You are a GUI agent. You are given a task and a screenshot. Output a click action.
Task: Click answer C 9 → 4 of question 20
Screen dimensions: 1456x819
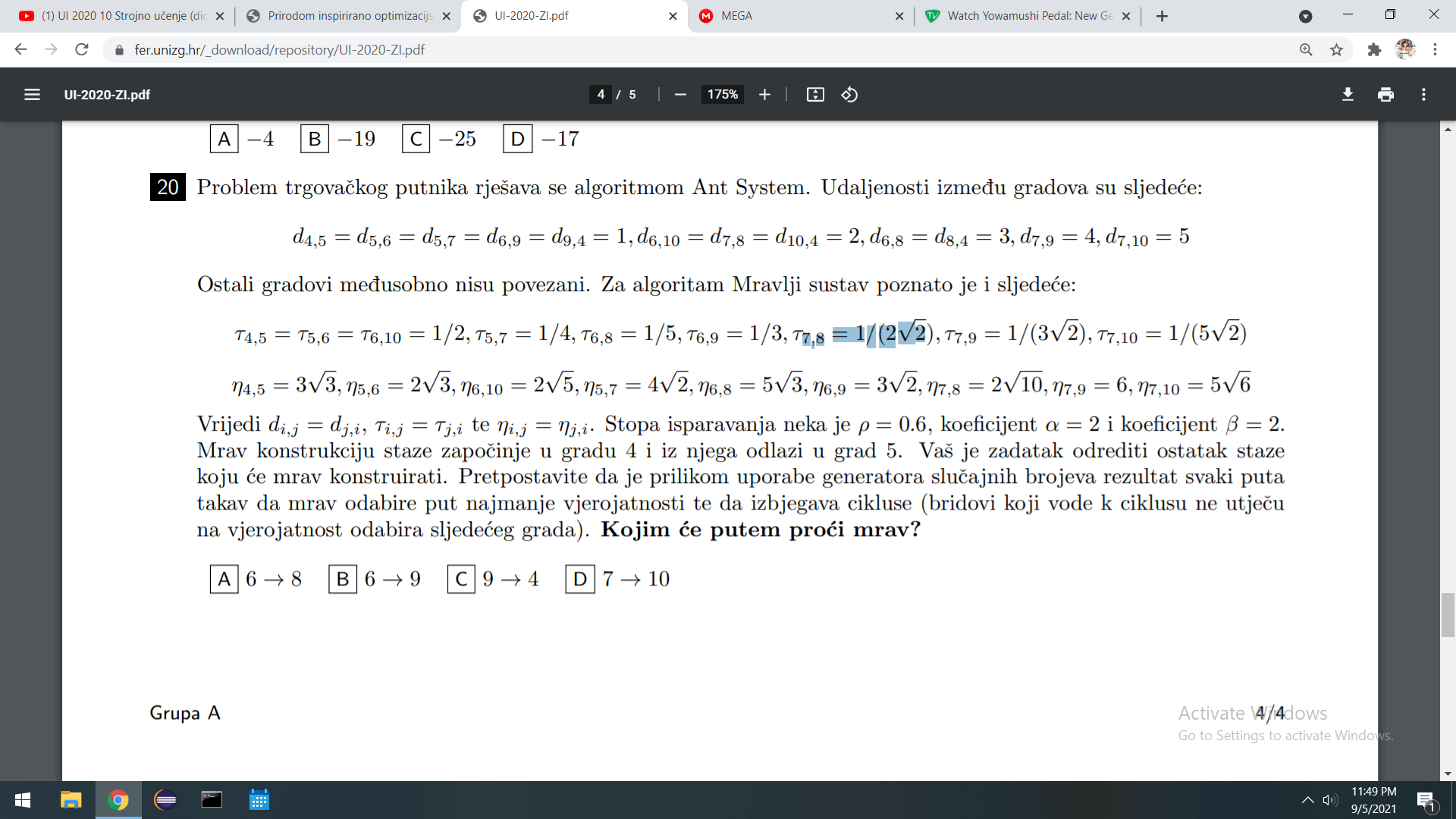[x=494, y=579]
